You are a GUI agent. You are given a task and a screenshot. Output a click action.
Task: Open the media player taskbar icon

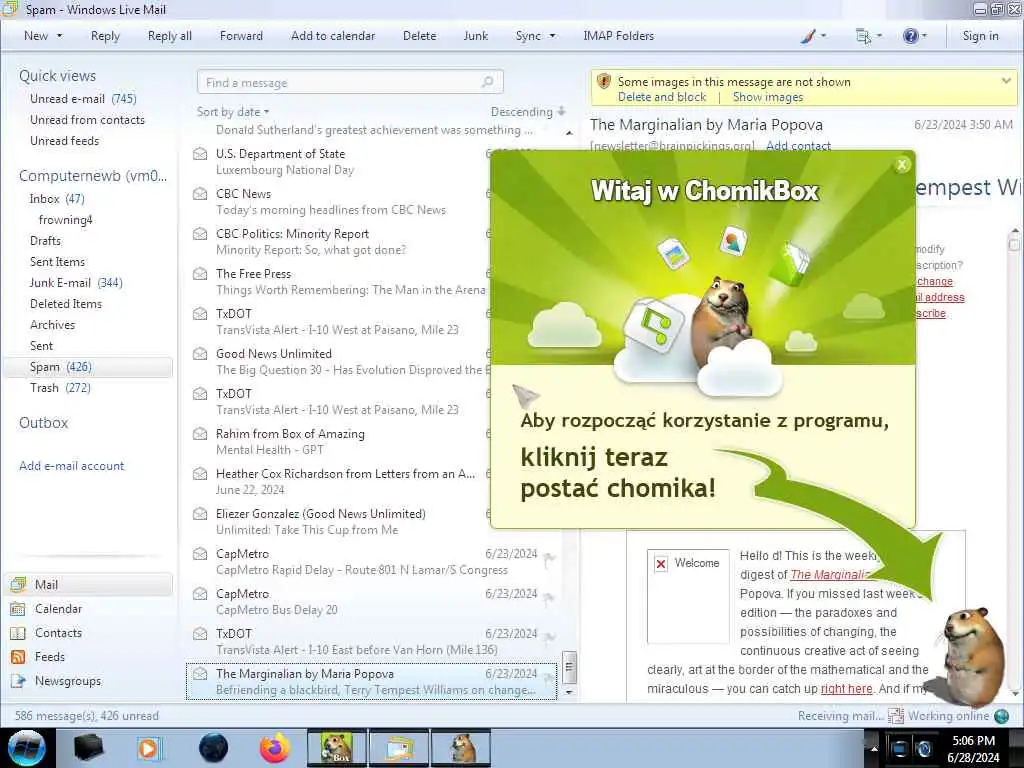point(149,748)
